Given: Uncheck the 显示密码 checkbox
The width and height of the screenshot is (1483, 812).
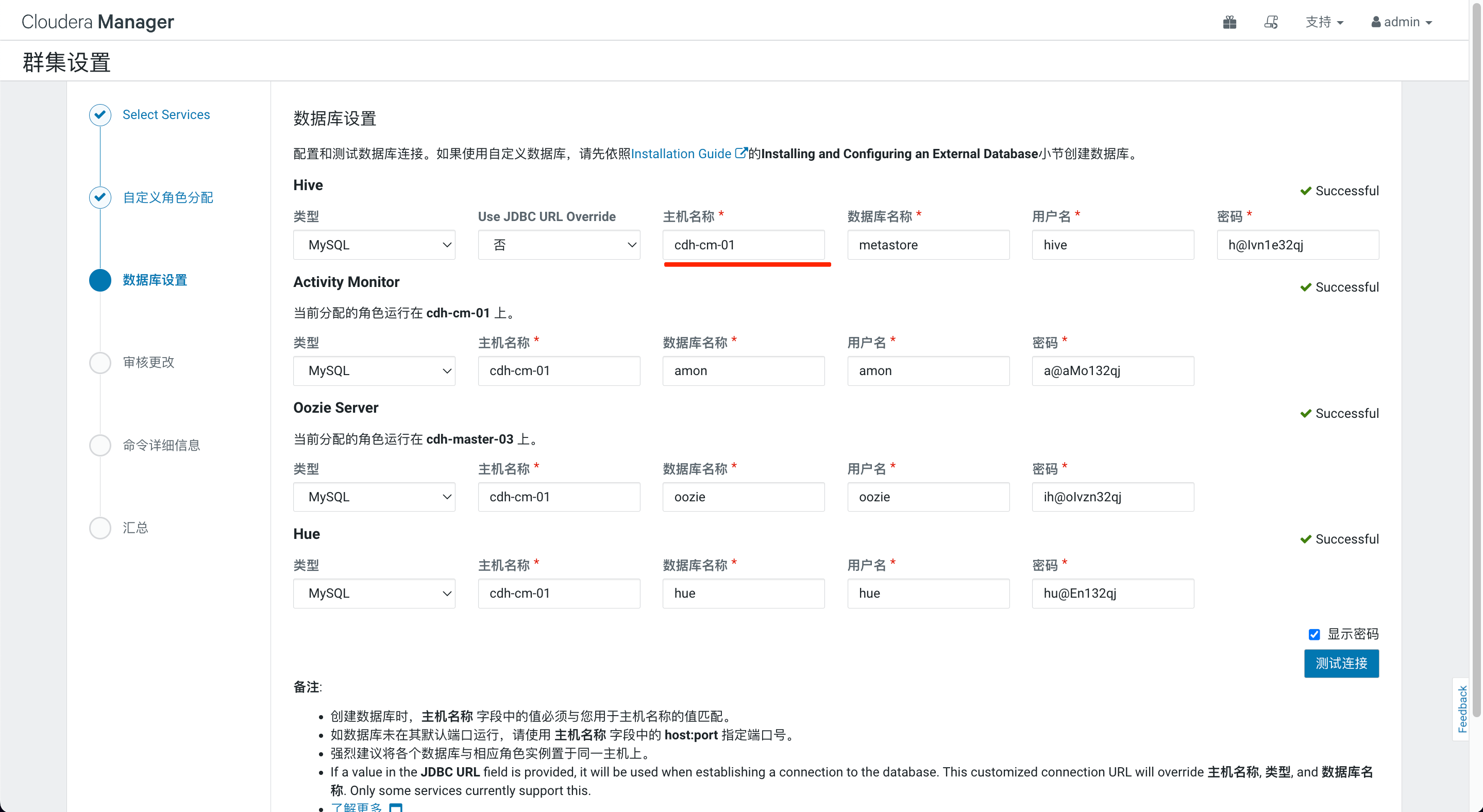Looking at the screenshot, I should [x=1315, y=634].
